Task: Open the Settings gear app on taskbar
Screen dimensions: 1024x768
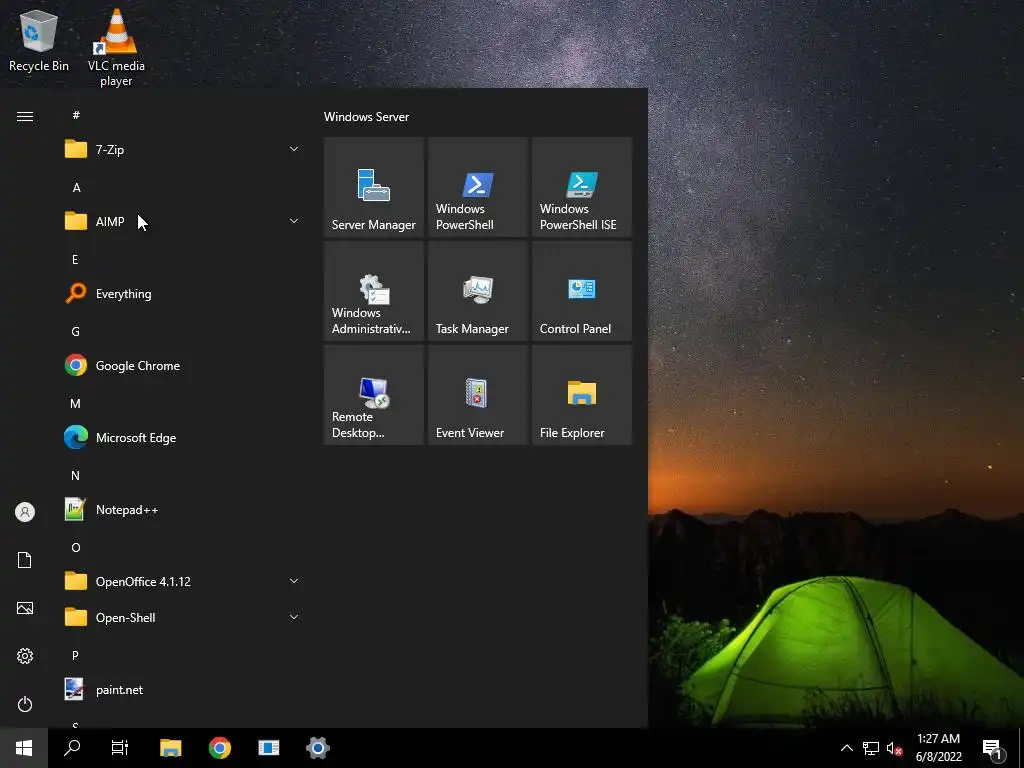Action: (x=317, y=748)
